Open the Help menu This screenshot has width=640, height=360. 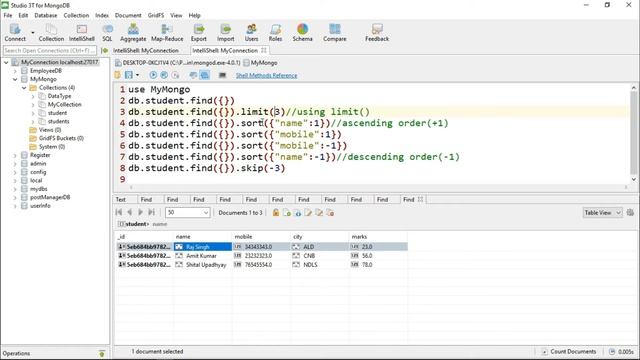(x=194, y=15)
